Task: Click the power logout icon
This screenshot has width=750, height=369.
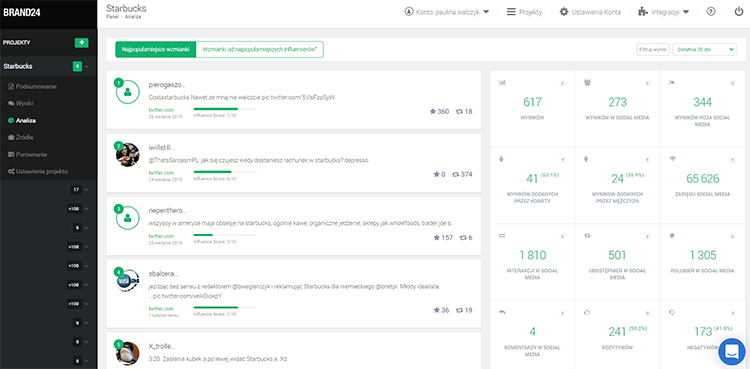Action: click(x=739, y=12)
